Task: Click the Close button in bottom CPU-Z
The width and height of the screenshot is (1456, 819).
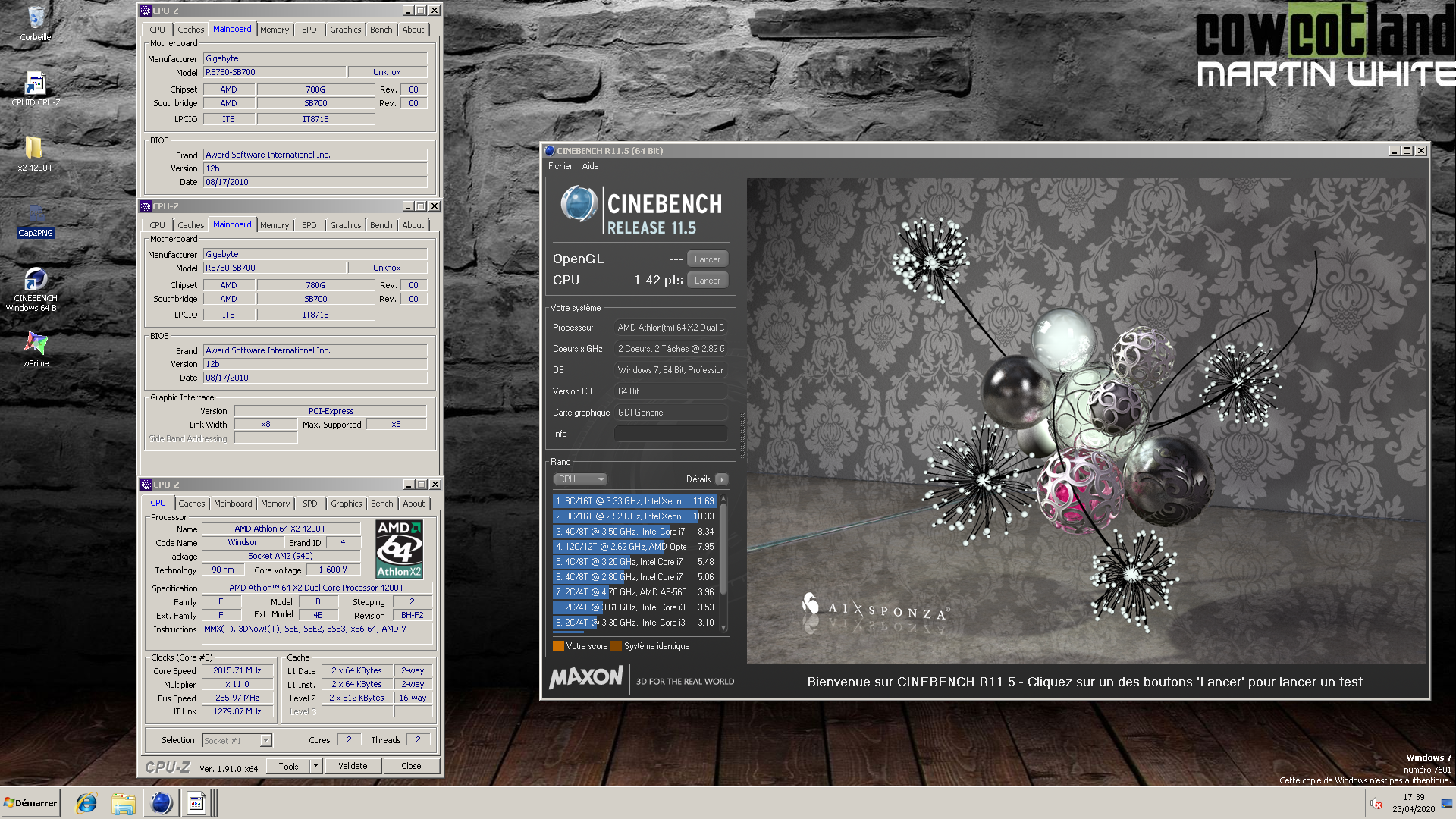Action: pos(411,766)
